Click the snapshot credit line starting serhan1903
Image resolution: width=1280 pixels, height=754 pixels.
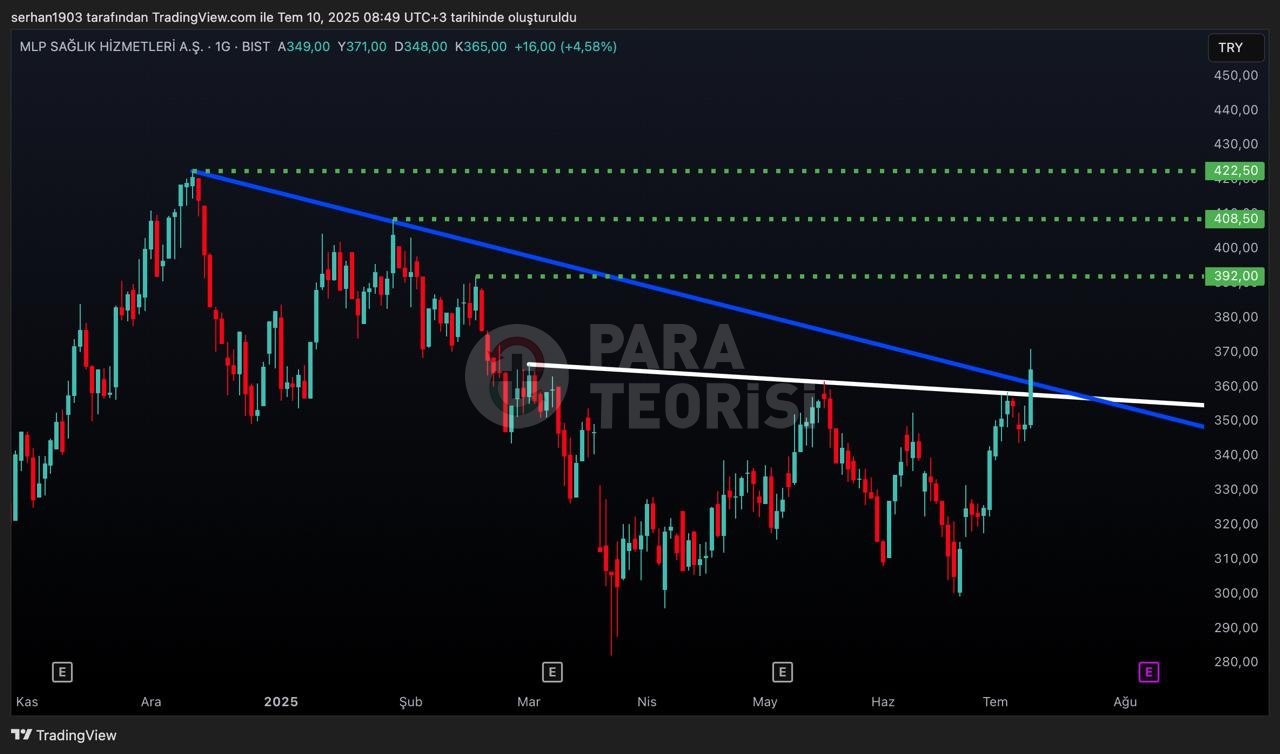294,17
